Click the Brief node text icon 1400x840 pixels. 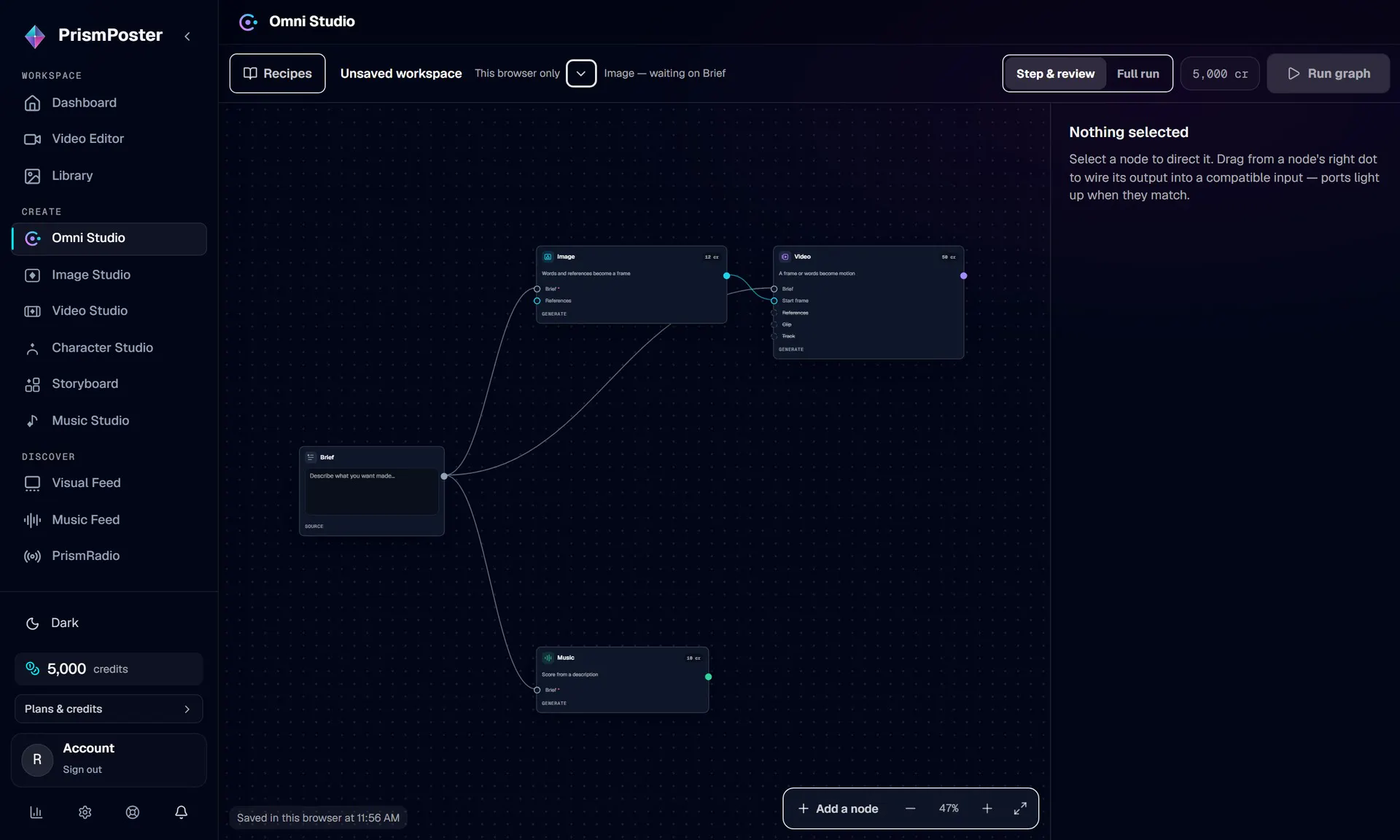coord(311,457)
